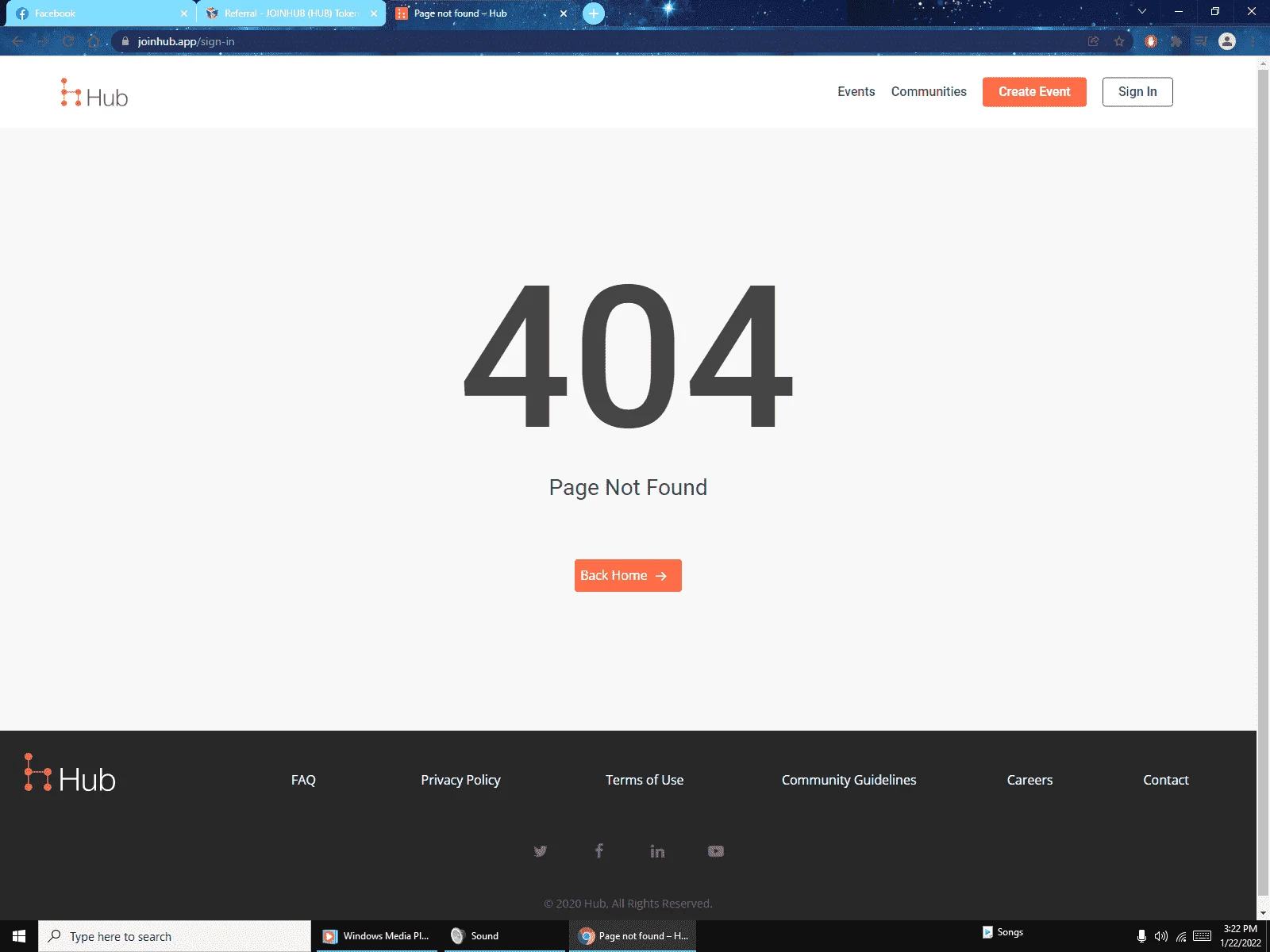Open the network Wi-Fi tray icon
Screen dimensions: 1270x952
[x=1181, y=936]
